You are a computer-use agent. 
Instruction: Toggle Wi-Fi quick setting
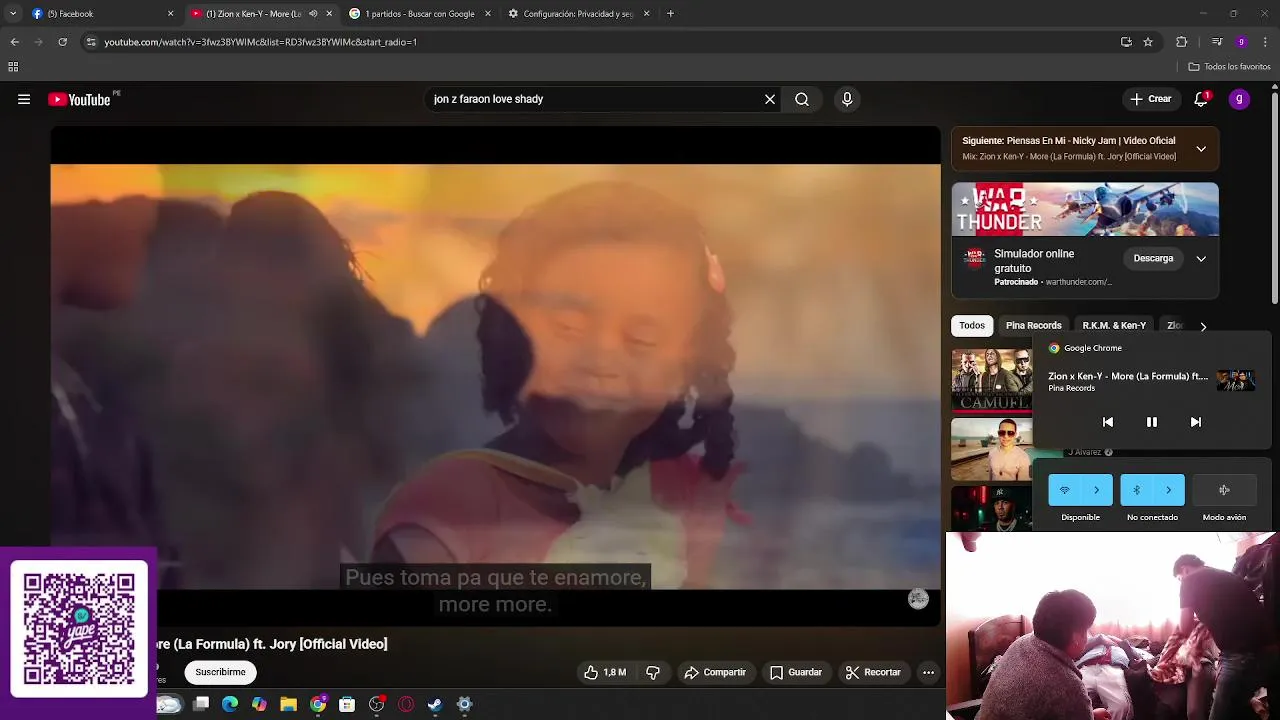pos(1064,490)
